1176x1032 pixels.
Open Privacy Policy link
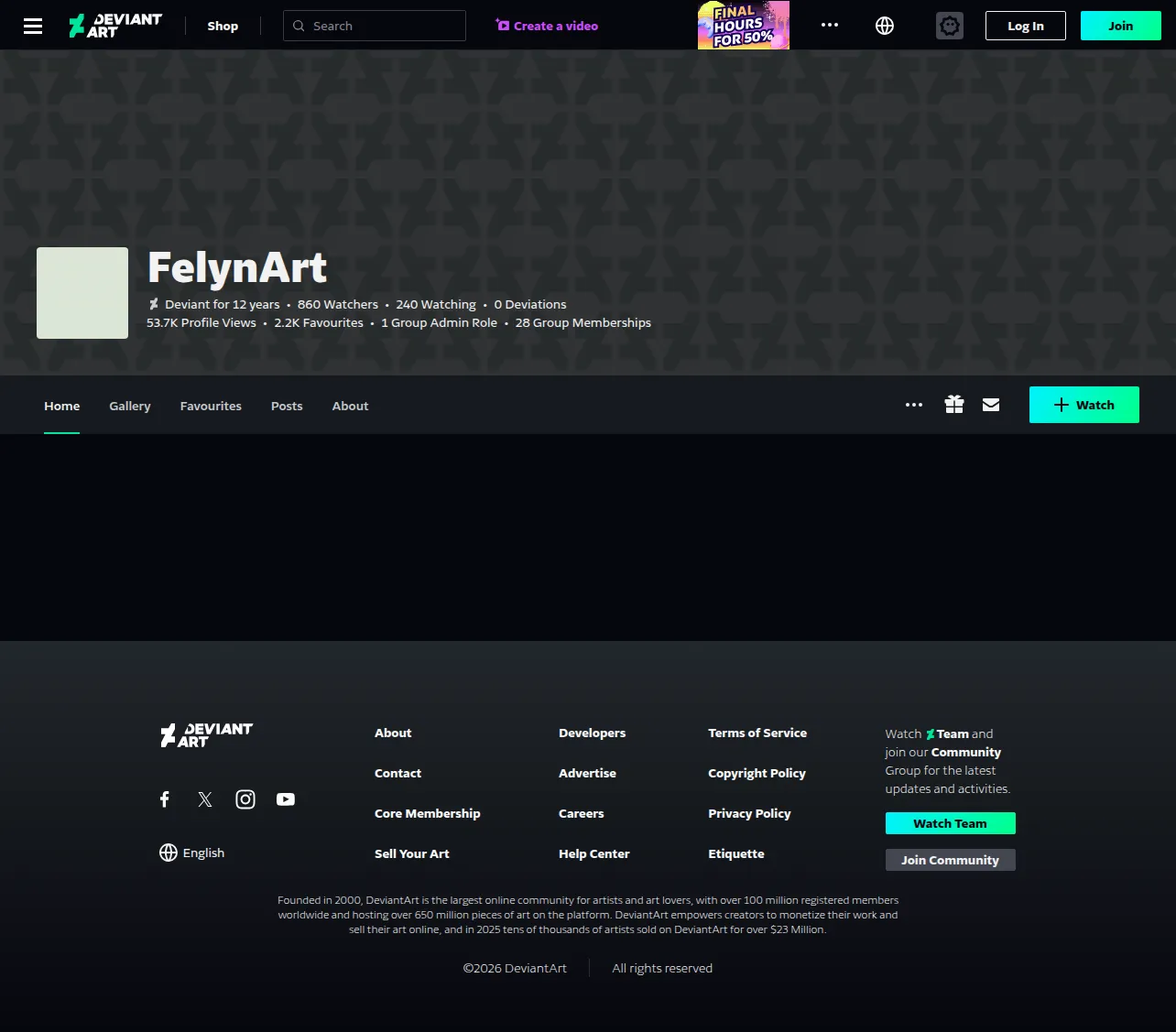749,813
